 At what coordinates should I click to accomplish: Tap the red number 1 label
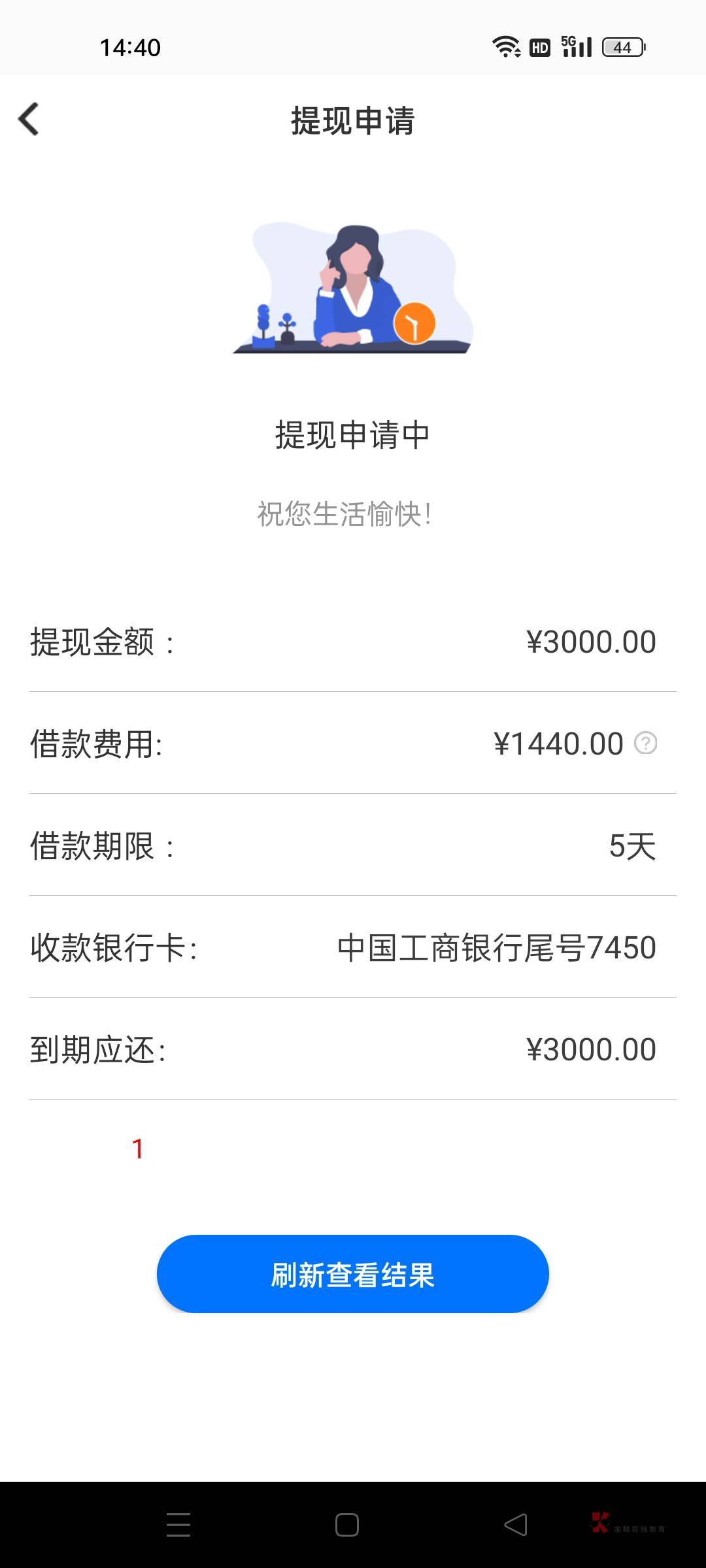[138, 1149]
